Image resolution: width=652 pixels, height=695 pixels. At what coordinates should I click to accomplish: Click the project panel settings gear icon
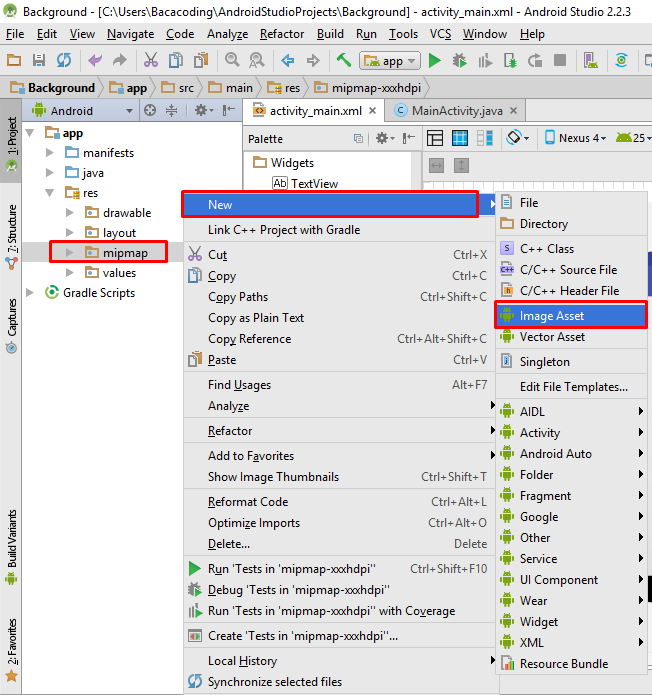point(204,110)
